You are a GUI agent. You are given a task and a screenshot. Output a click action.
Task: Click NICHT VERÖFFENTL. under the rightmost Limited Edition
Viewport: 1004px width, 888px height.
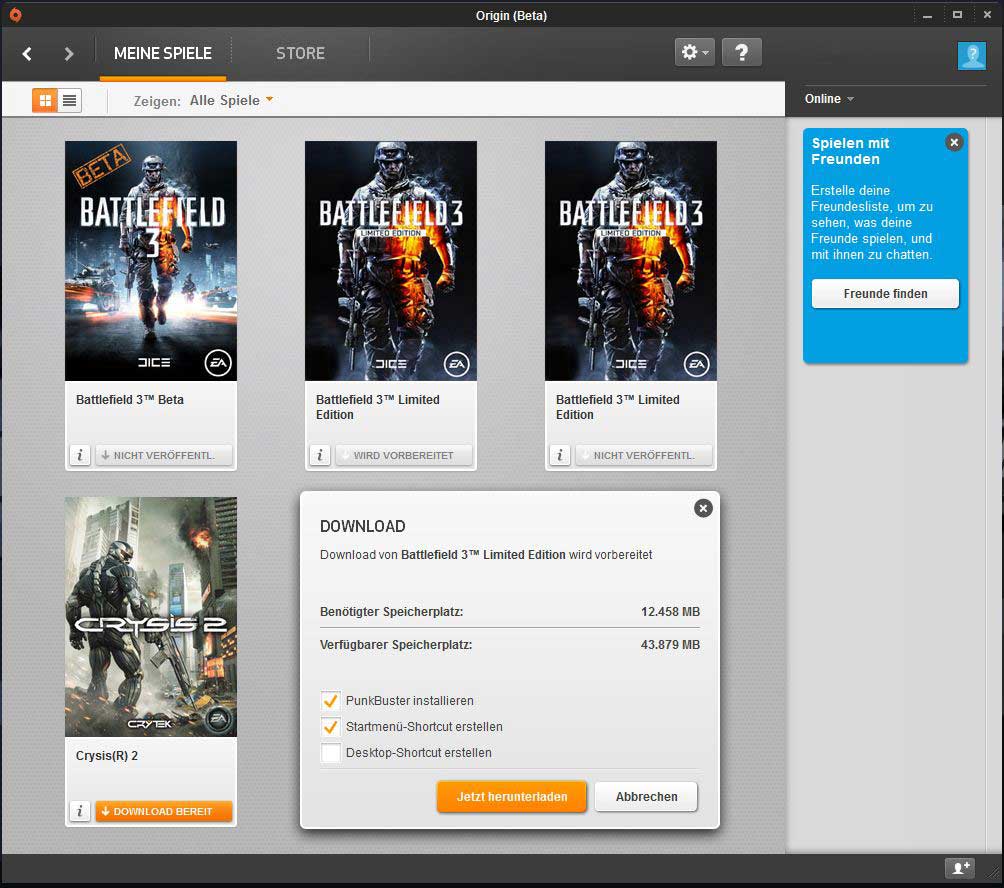tap(644, 455)
